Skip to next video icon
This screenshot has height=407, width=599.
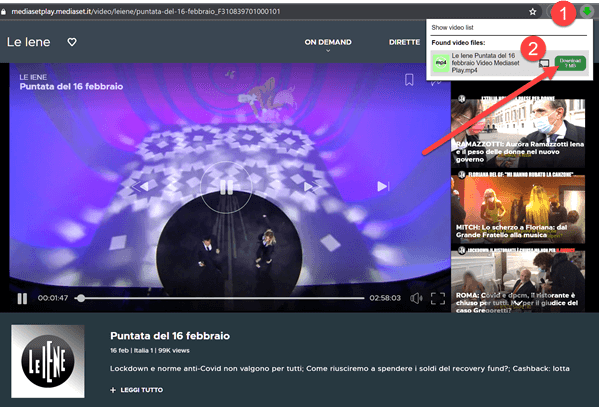383,186
